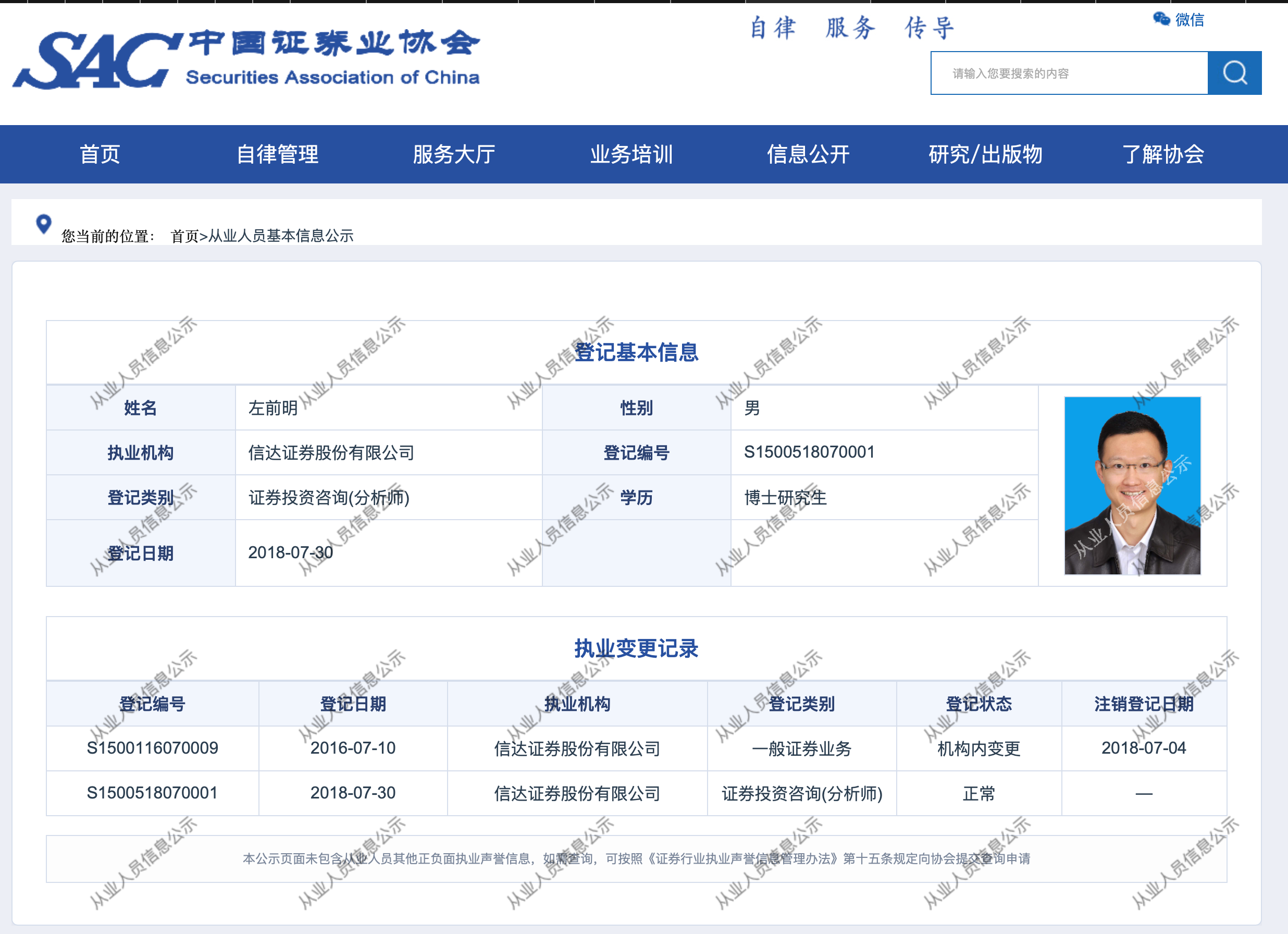Open the 首页 navigation menu item
The width and height of the screenshot is (1288, 934).
(x=100, y=154)
